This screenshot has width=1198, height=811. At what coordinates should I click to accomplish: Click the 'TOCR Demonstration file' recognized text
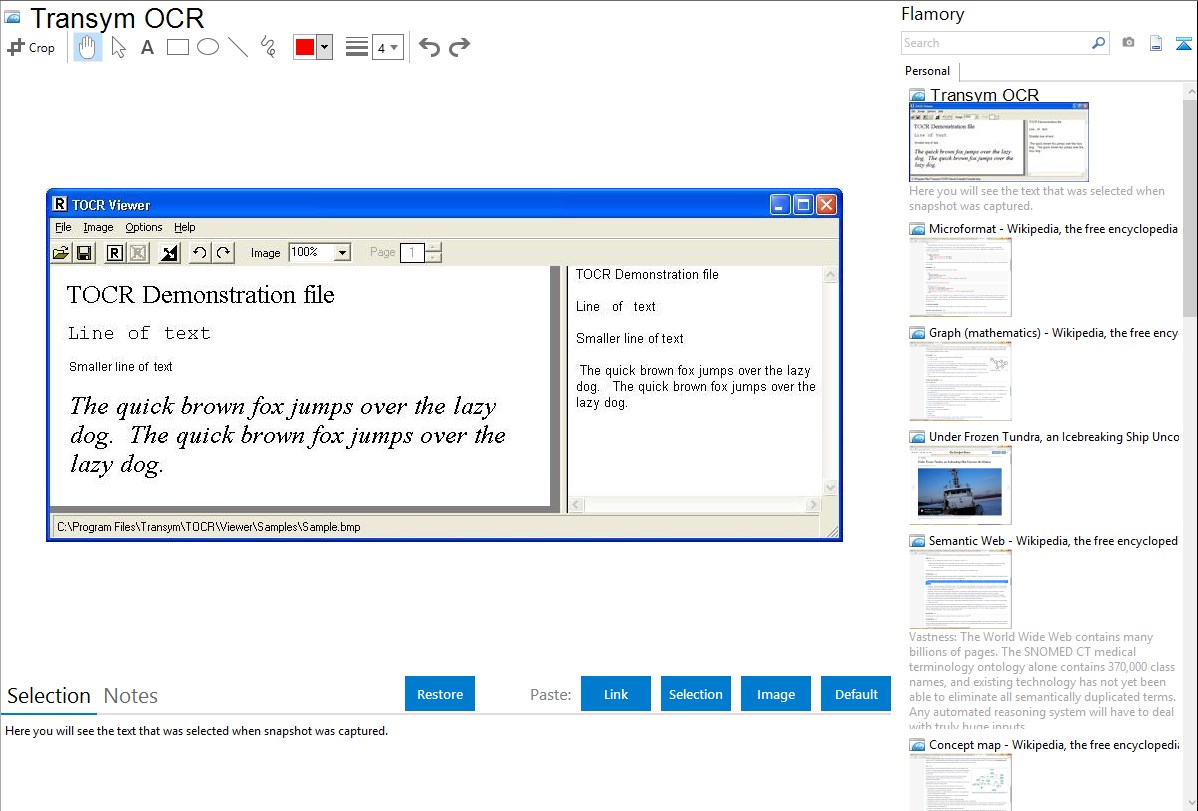click(x=647, y=274)
